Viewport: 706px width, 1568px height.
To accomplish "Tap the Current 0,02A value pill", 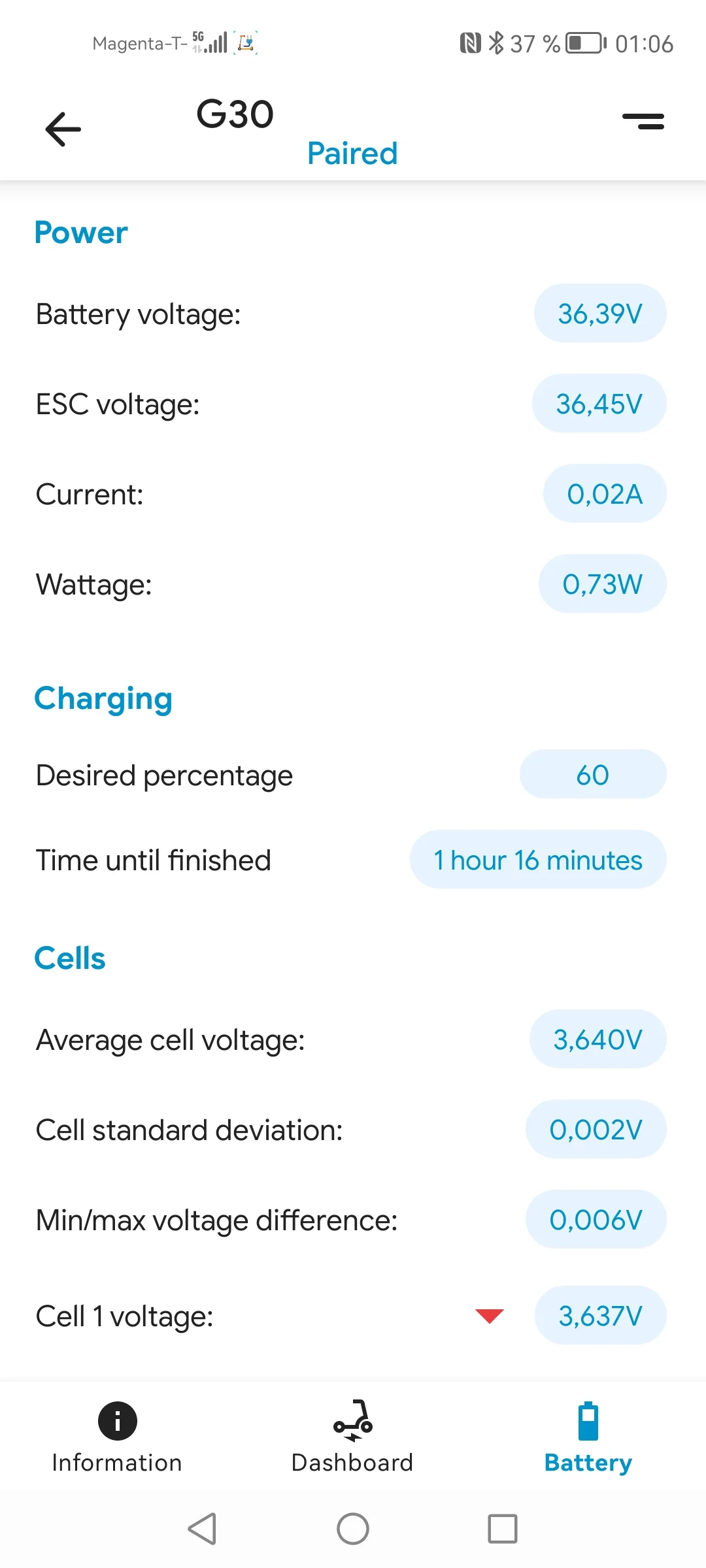I will pyautogui.click(x=605, y=494).
